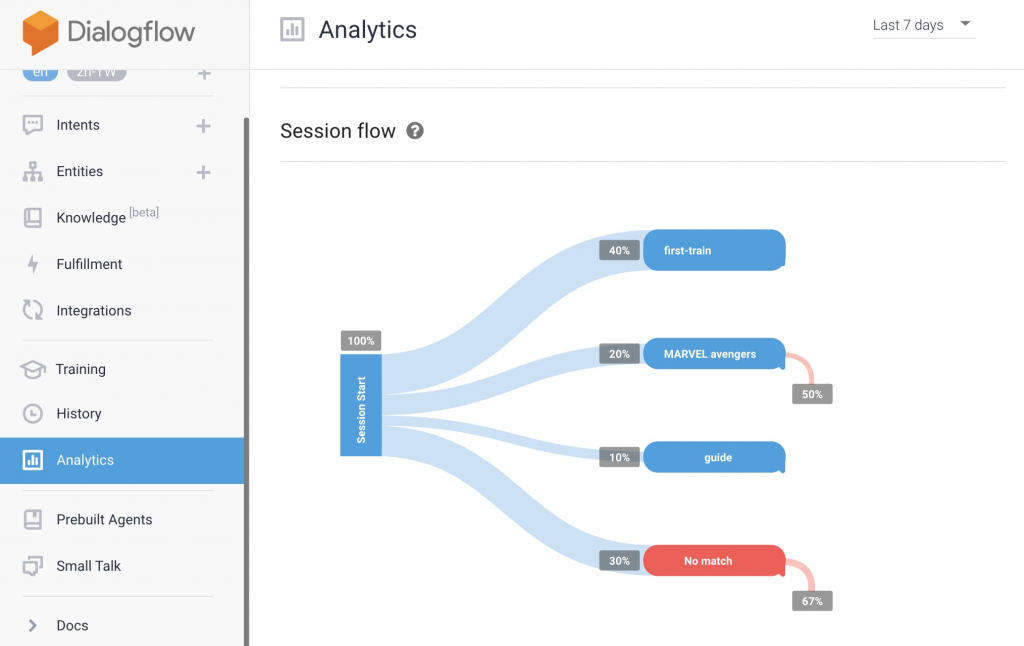Create a new entity with plus

[203, 172]
